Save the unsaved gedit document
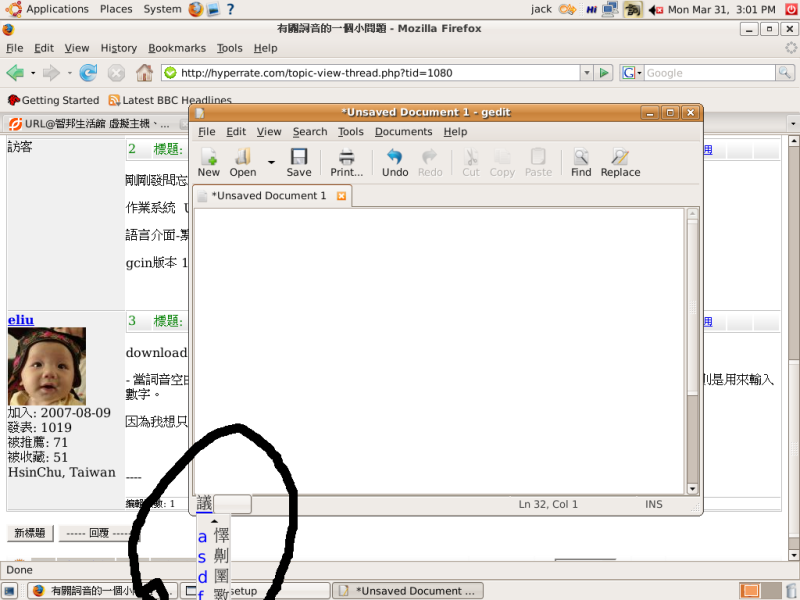The width and height of the screenshot is (800, 600). (299, 161)
